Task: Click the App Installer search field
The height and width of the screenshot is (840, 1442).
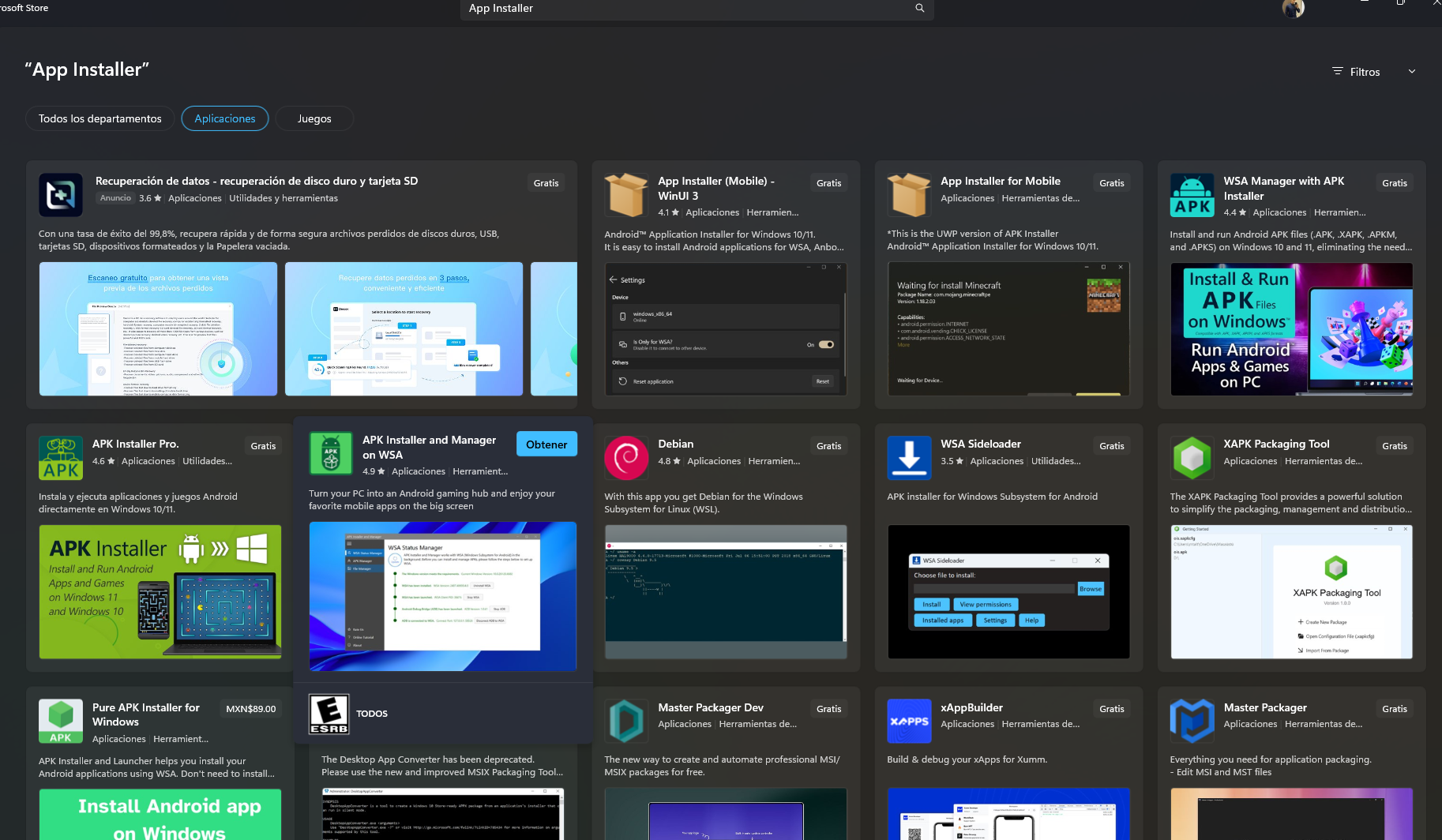Action: 687,9
